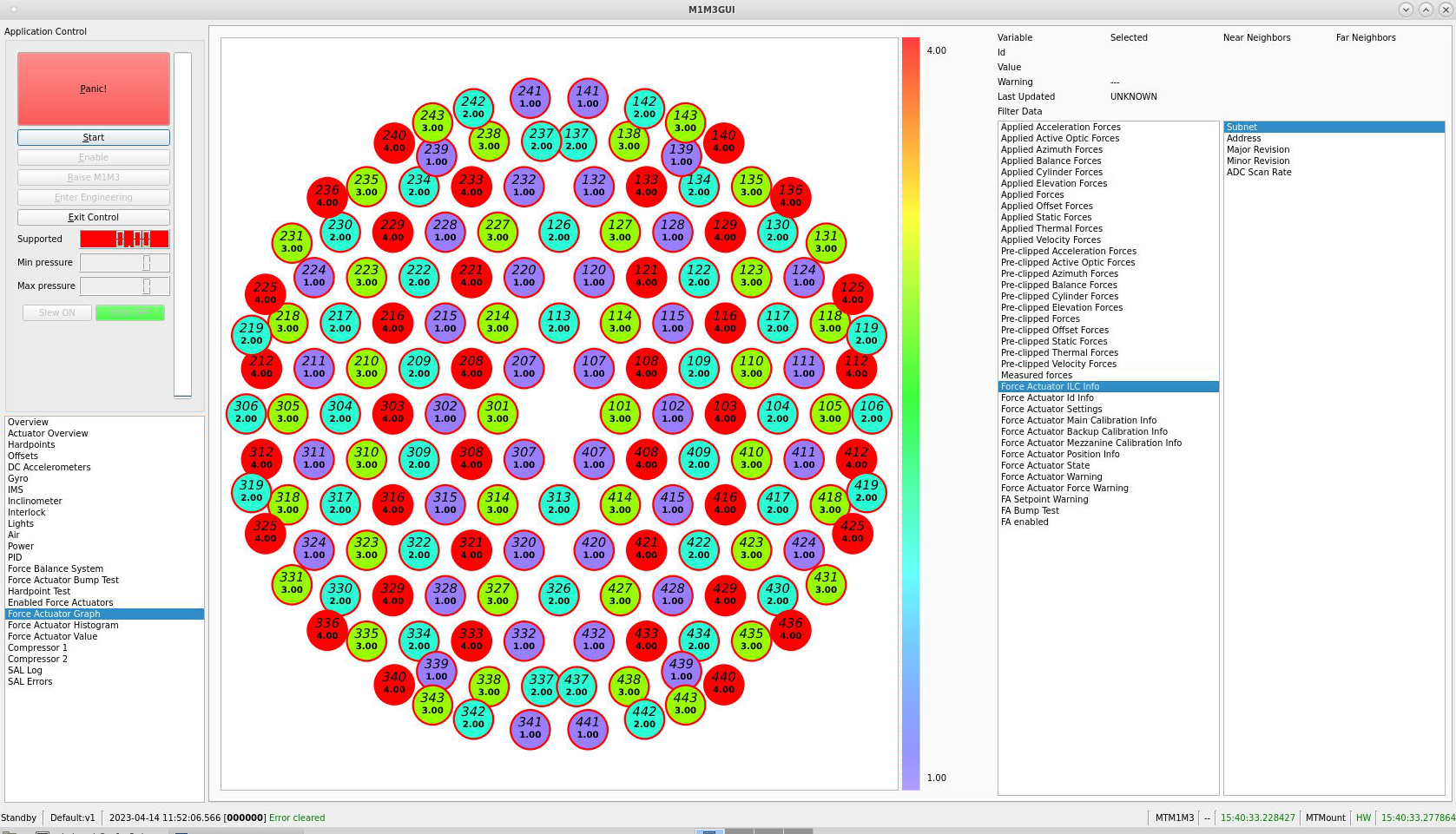Click actuator circle 241
Image resolution: width=1456 pixels, height=834 pixels.
pyautogui.click(x=530, y=96)
